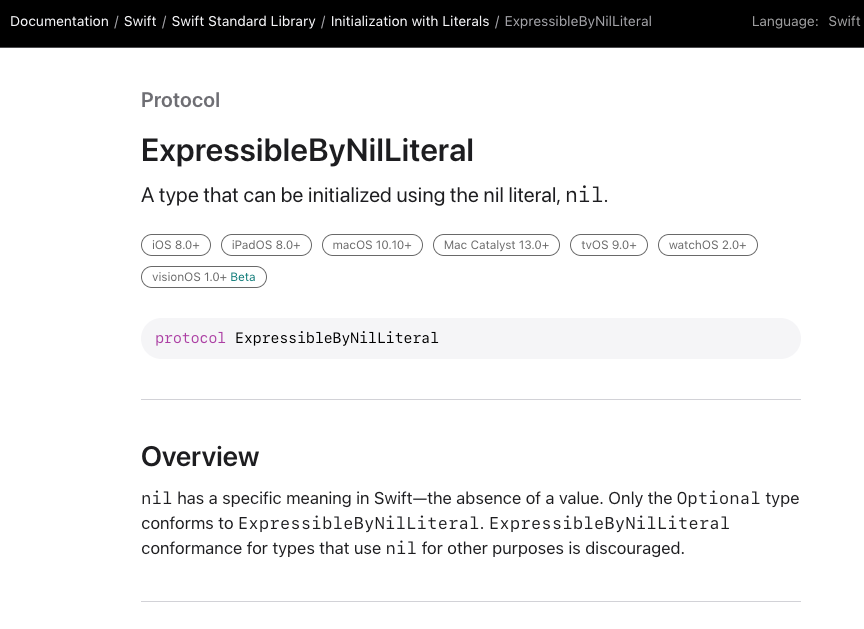Click the protocol keyword in the declaration
Viewport: 864px width, 629px height.
click(190, 338)
